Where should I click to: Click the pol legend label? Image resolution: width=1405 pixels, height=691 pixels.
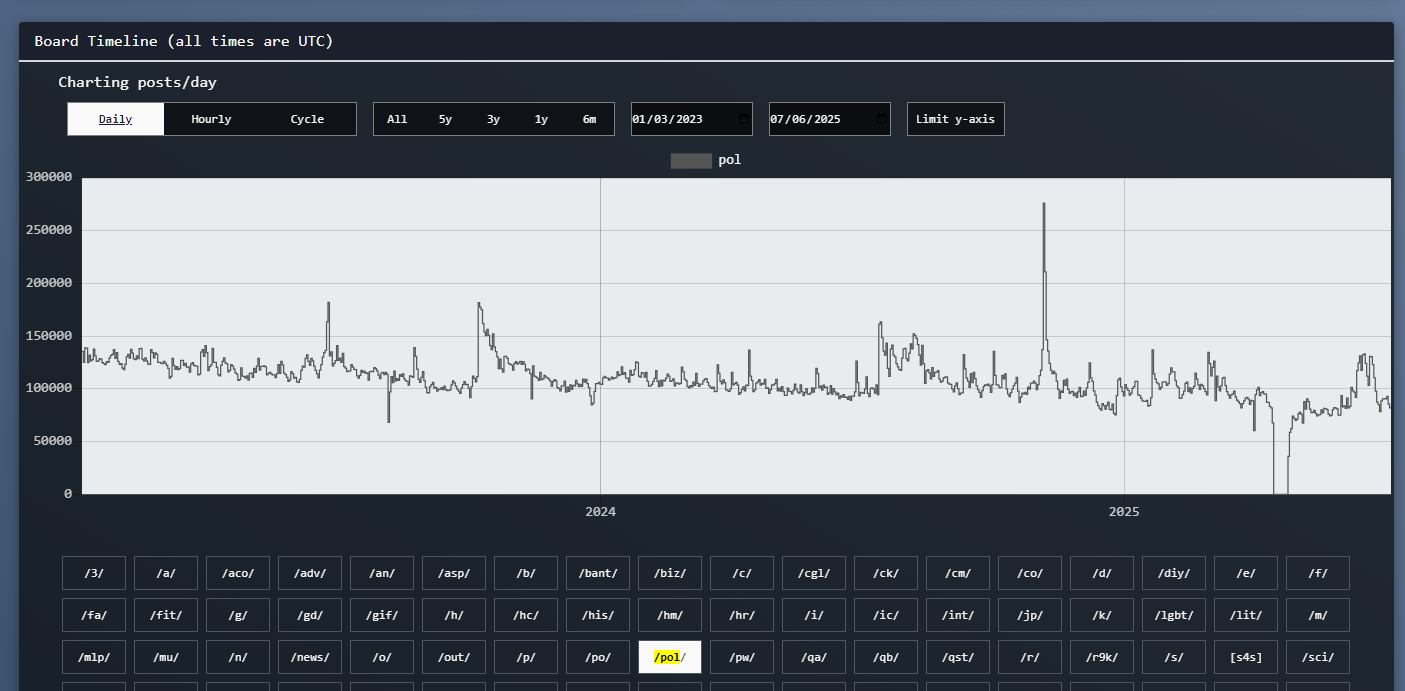point(730,160)
